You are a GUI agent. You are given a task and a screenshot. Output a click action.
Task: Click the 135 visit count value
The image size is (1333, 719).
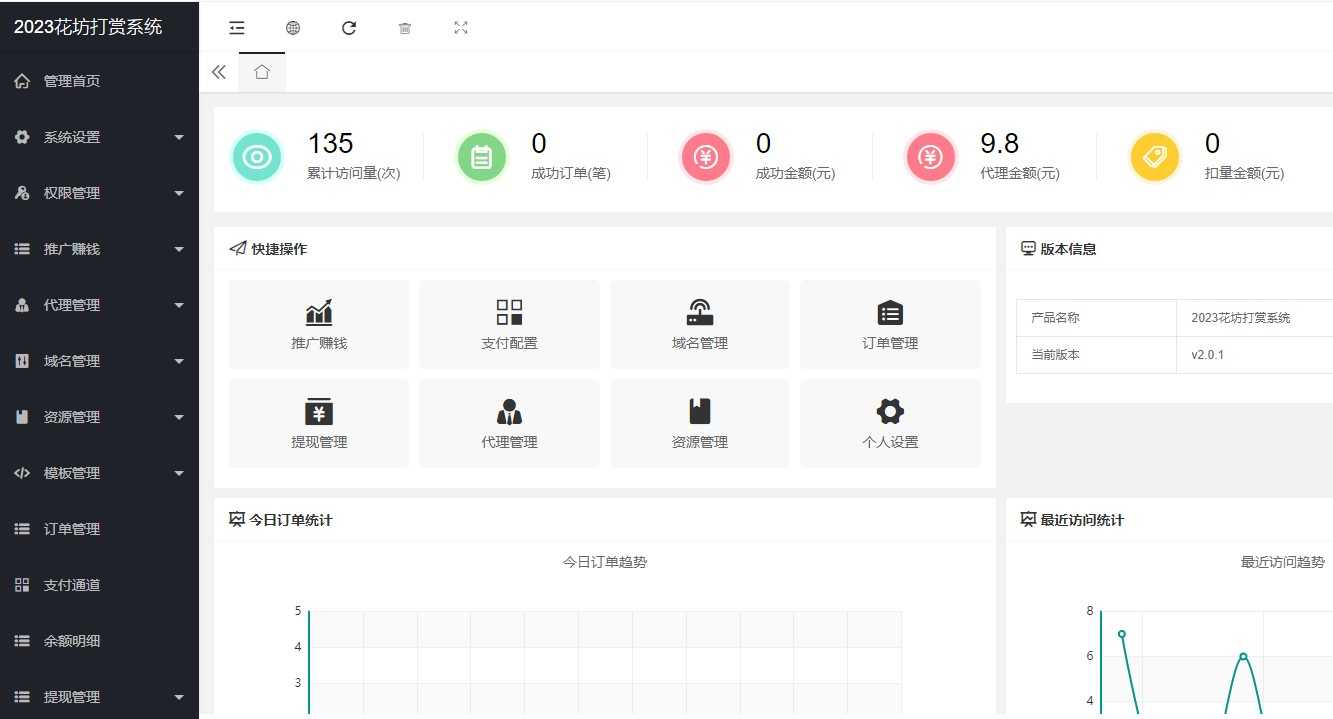[x=330, y=144]
